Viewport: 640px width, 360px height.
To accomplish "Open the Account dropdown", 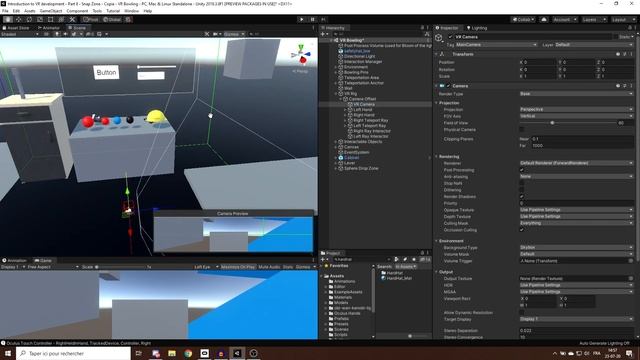I will (x=565, y=19).
